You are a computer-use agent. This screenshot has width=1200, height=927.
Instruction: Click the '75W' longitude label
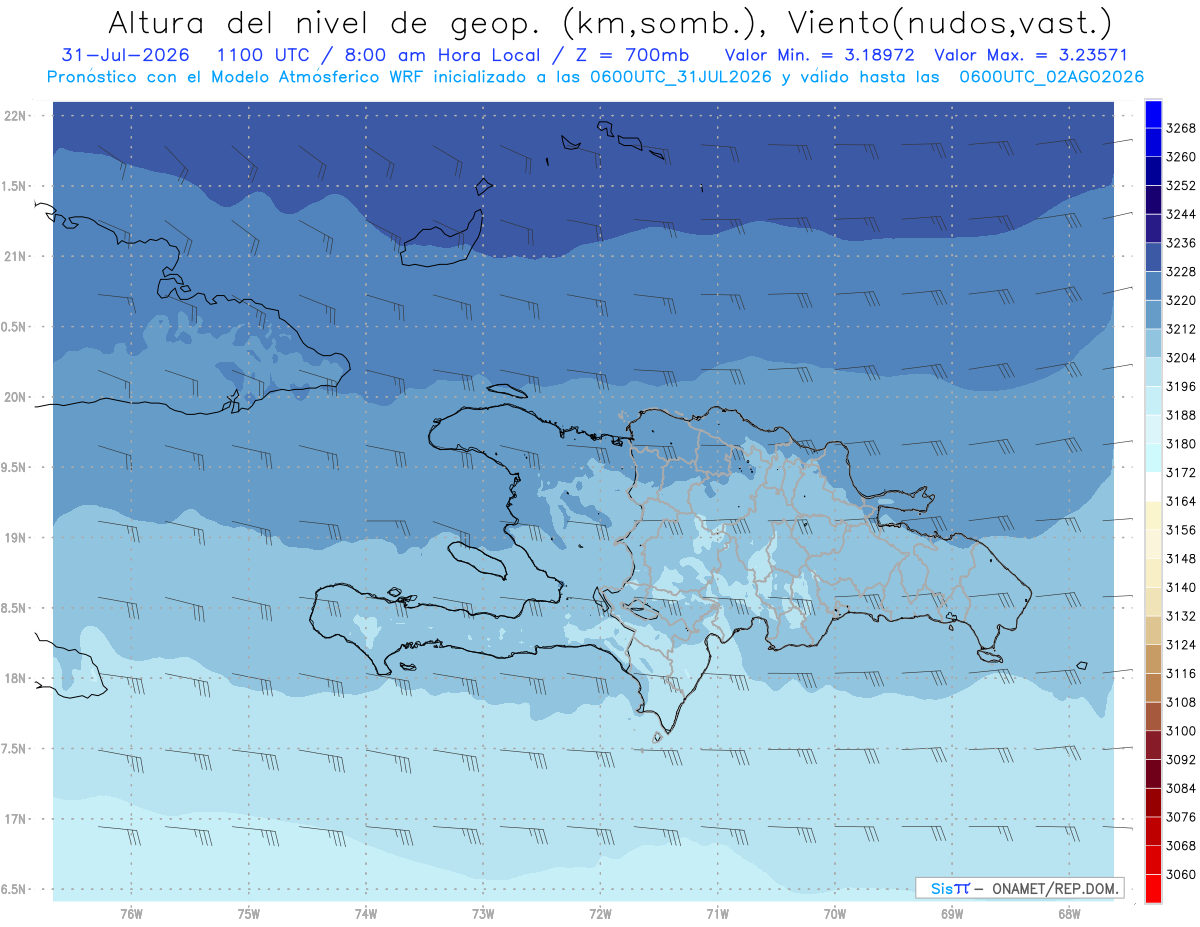tap(249, 913)
